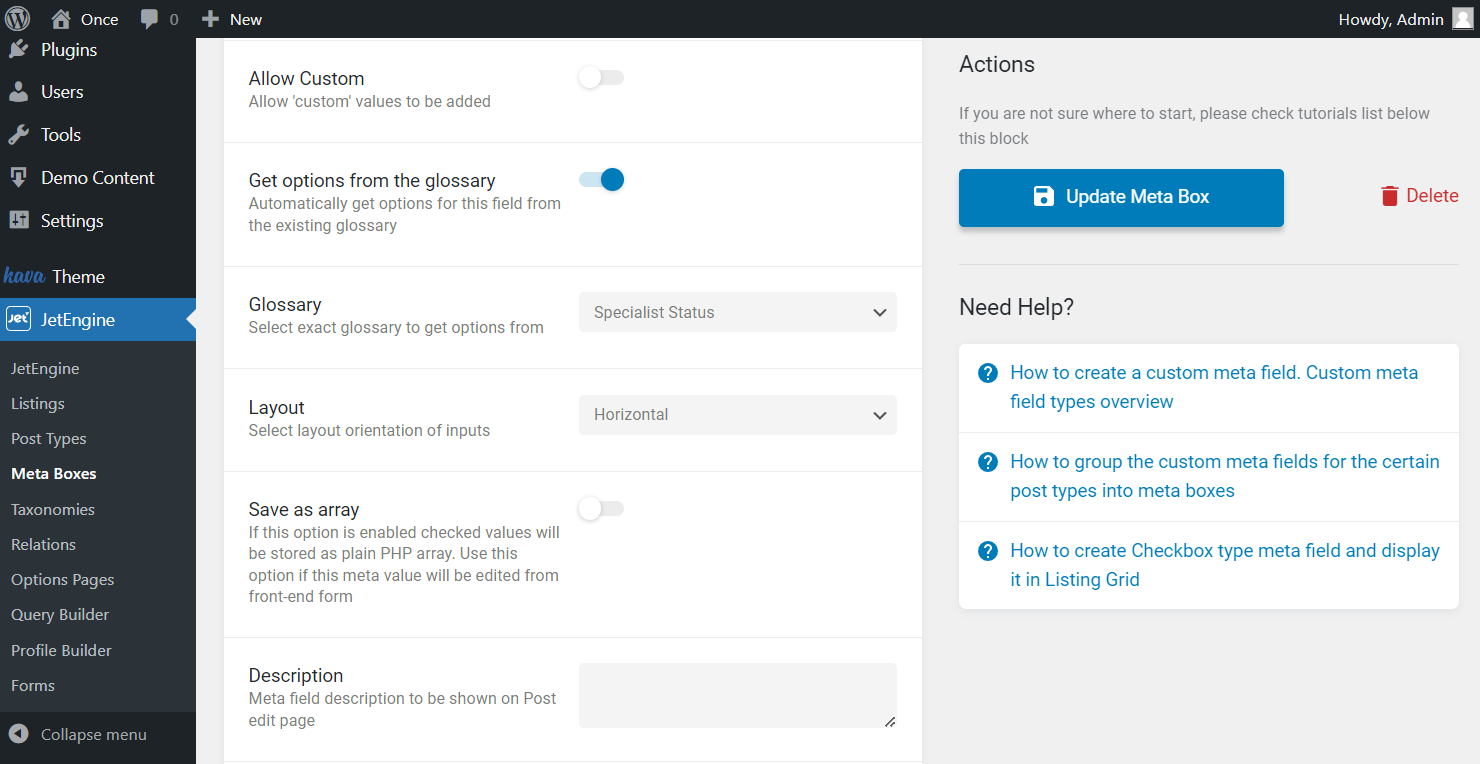This screenshot has width=1480, height=764.
Task: Open Post Types submenu
Action: coord(49,438)
